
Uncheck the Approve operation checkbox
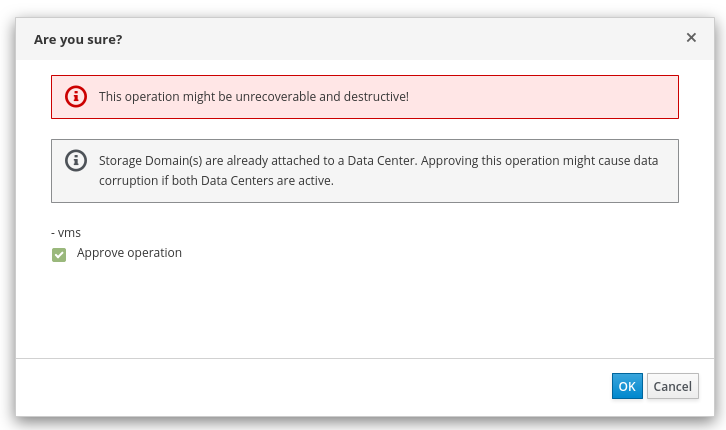(x=59, y=254)
